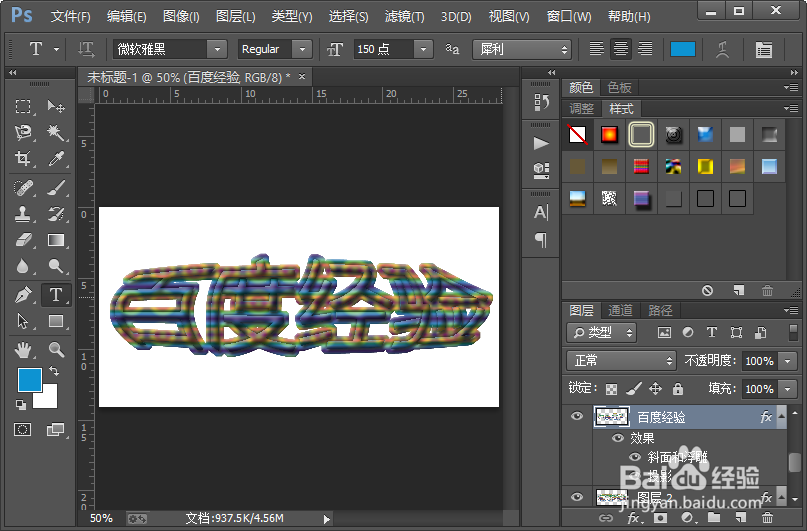Toggle Quick Mask mode

(x=23, y=429)
